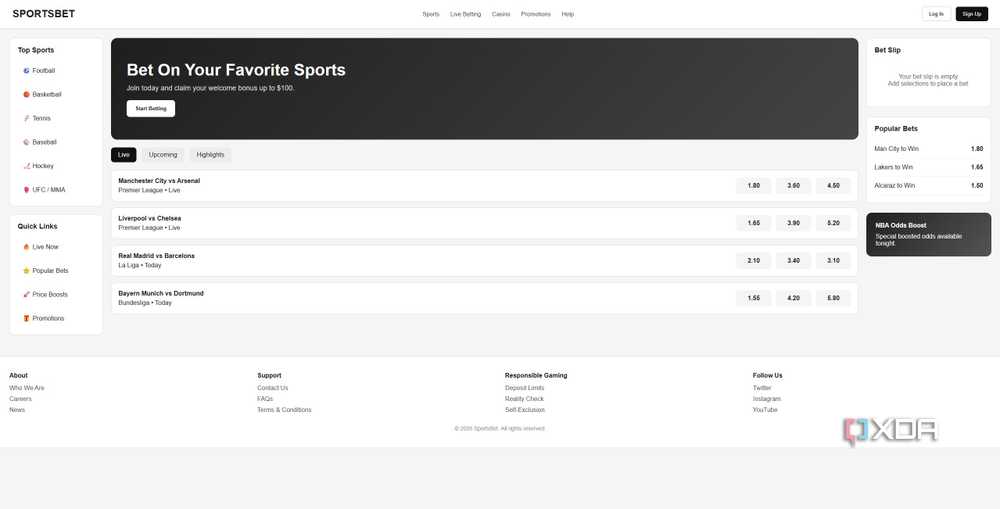This screenshot has height=509, width=1000.
Task: Click the Baseball icon in the sidebar
Action: [26, 142]
